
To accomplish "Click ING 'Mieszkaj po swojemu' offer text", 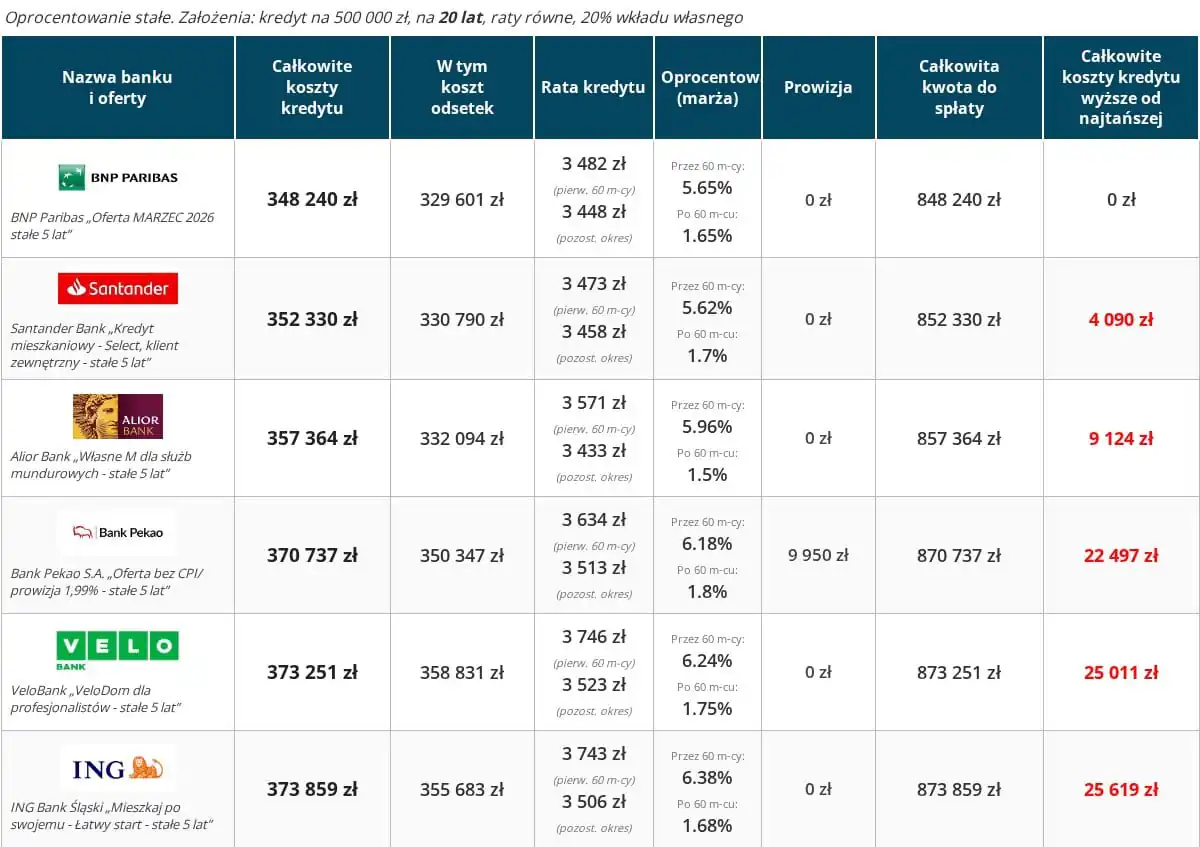I will pos(112,815).
